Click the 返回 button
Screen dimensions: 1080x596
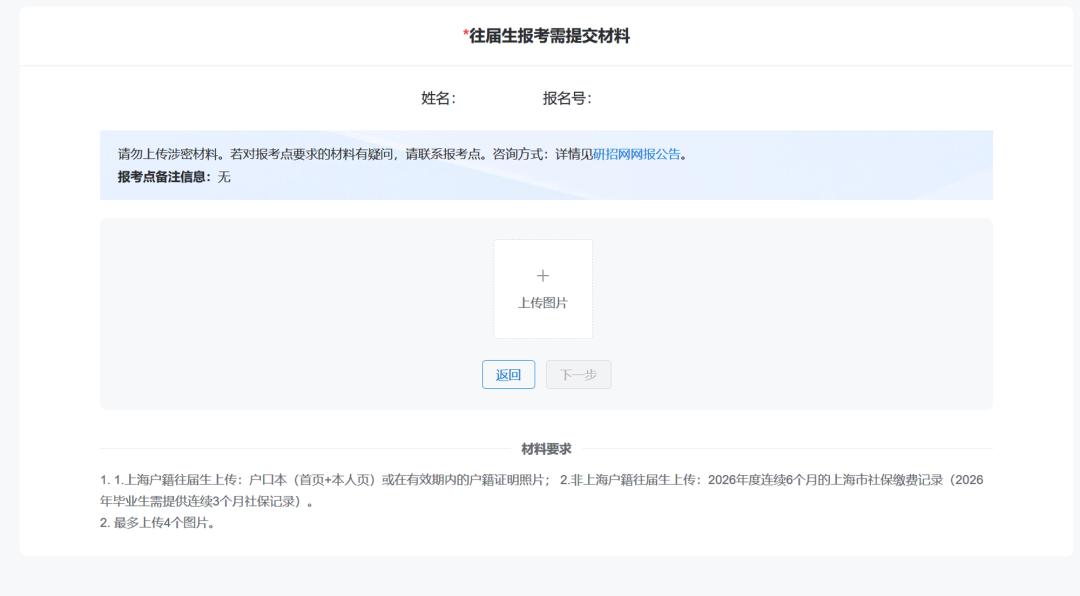click(x=508, y=374)
